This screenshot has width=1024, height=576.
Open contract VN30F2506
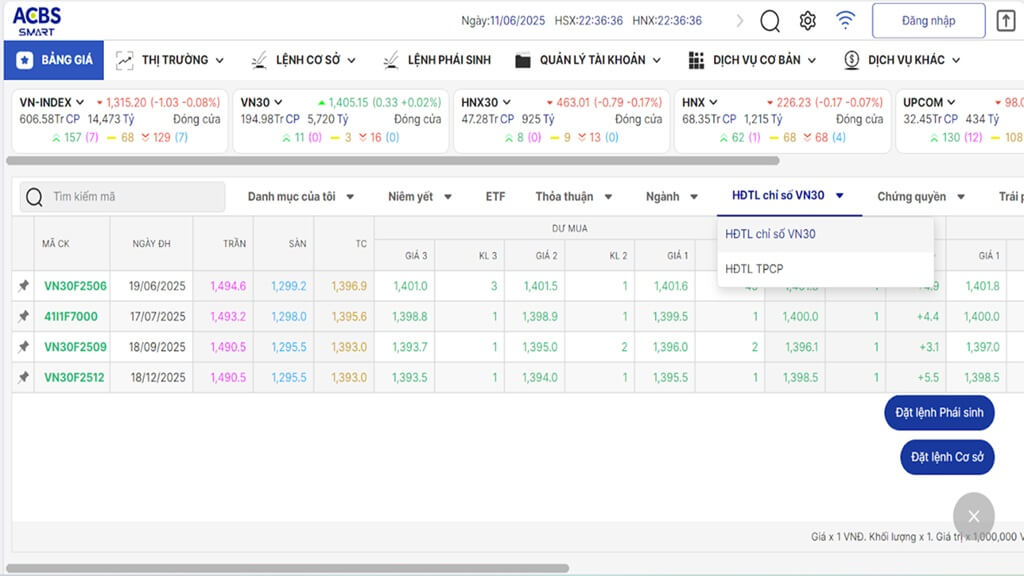pos(75,286)
